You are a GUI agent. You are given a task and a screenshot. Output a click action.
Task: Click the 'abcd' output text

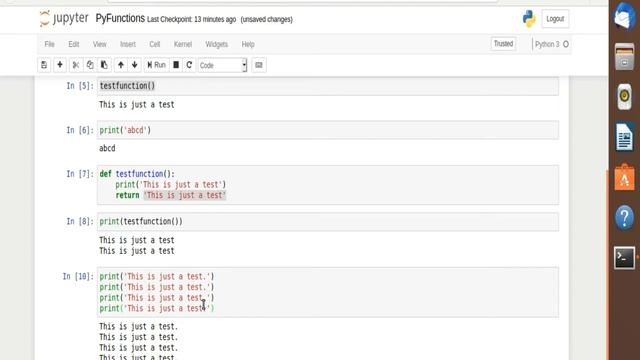107,148
